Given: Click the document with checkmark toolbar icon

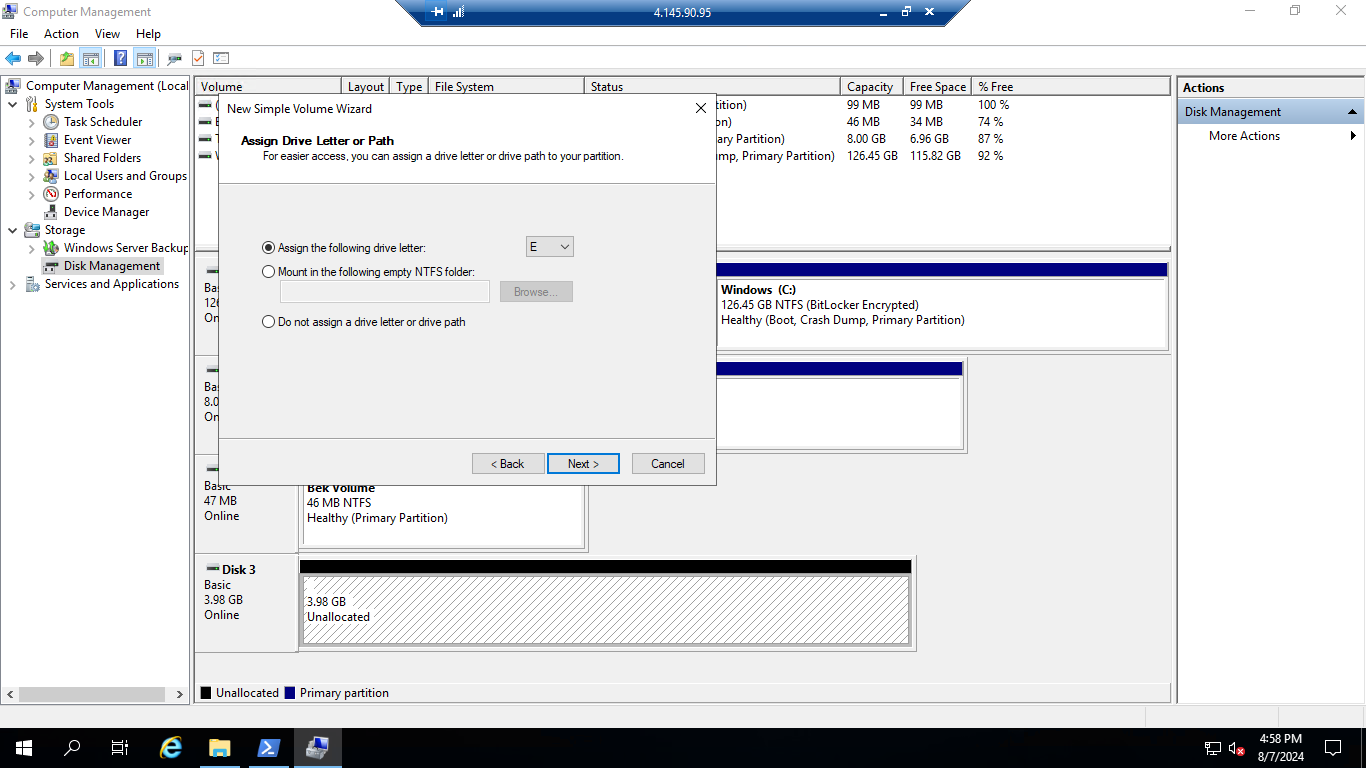Looking at the screenshot, I should coord(198,58).
